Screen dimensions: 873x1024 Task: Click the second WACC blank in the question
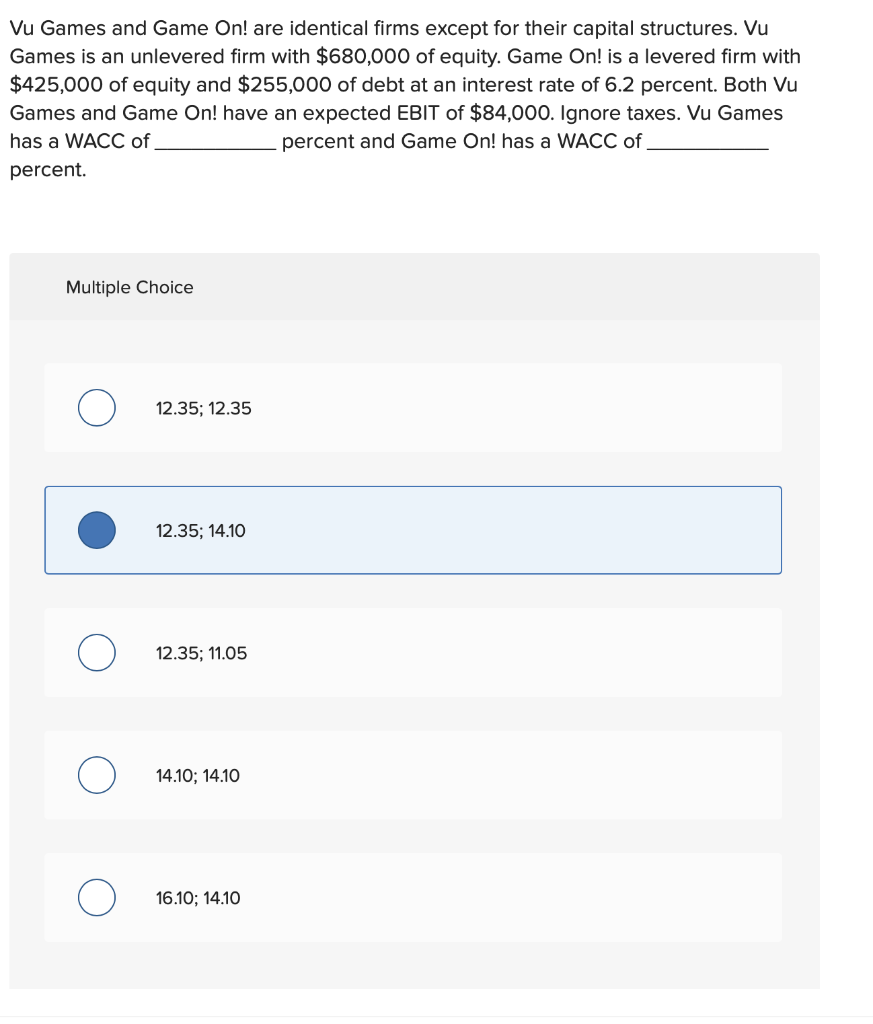721,146
